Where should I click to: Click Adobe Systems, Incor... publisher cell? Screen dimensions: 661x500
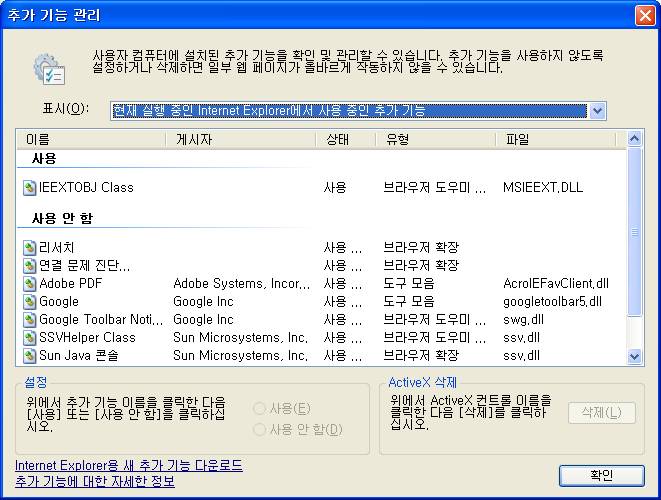pos(242,284)
